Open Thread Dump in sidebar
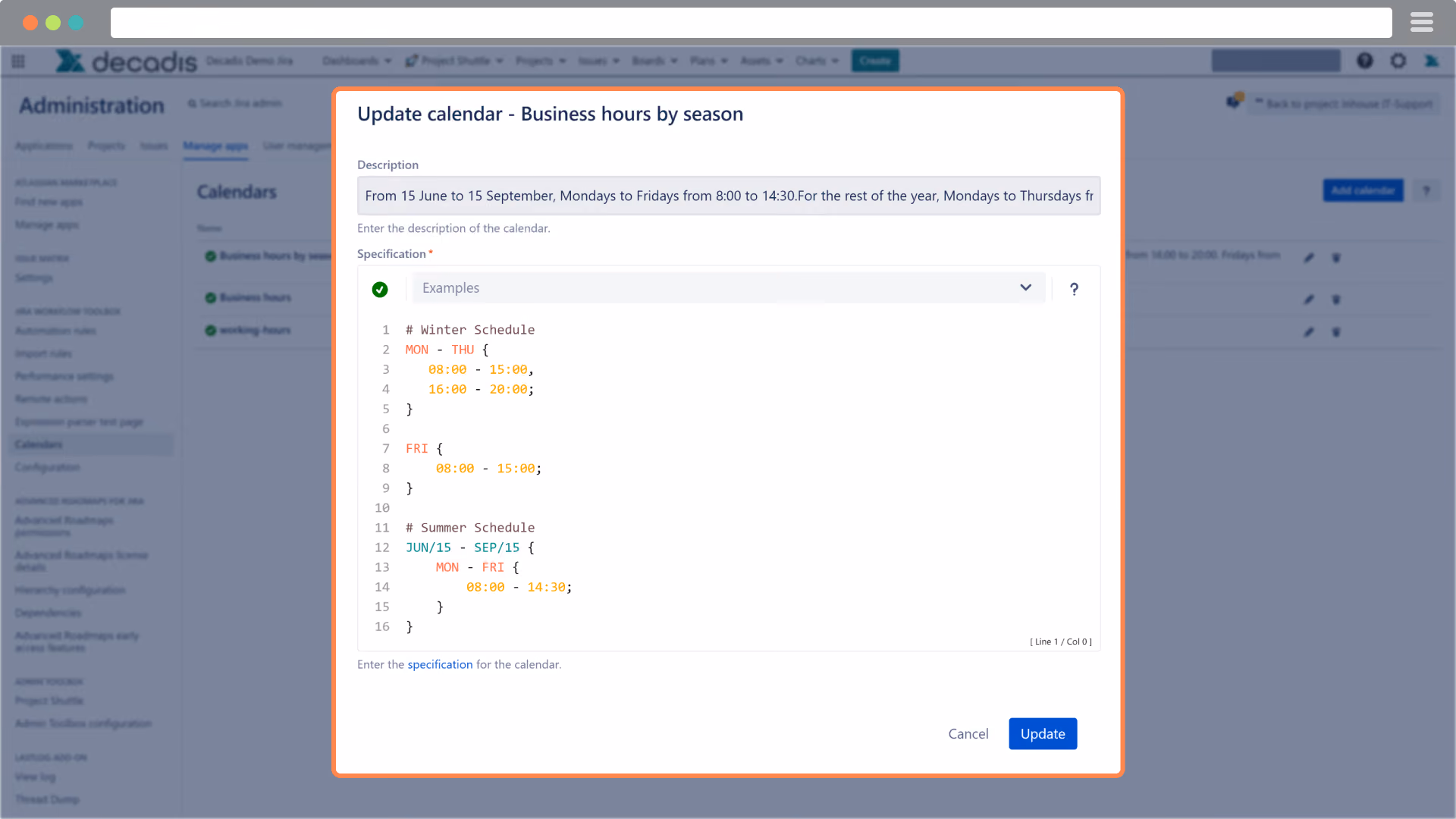1456x819 pixels. pyautogui.click(x=46, y=799)
